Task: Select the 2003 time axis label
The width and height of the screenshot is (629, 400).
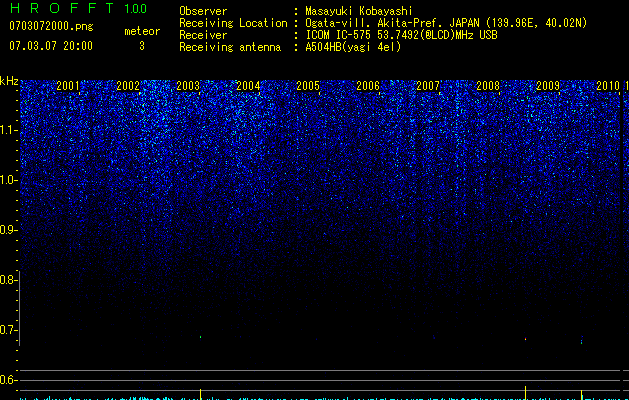Action: point(188,85)
